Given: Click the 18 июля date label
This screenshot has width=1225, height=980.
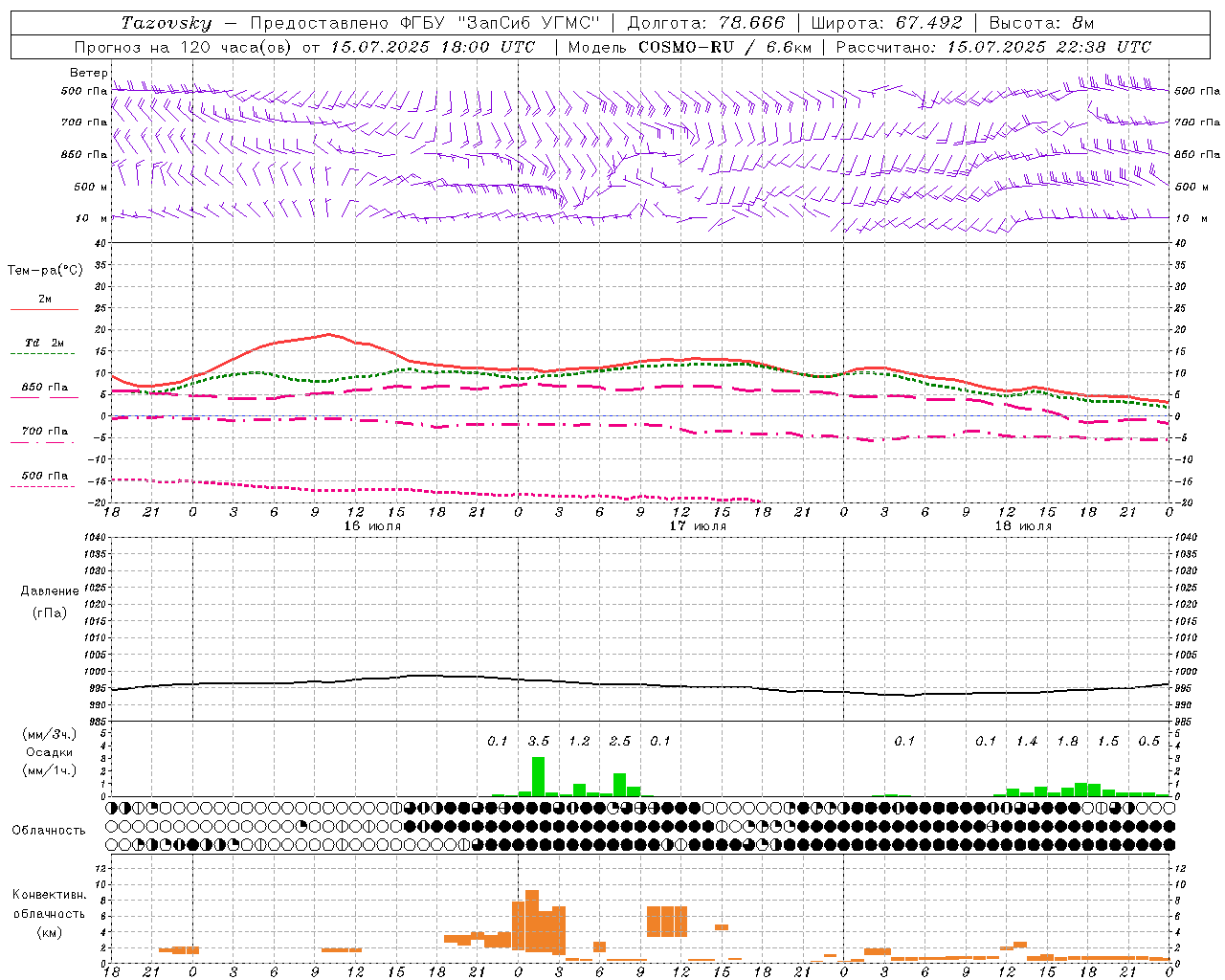Looking at the screenshot, I should [1023, 525].
